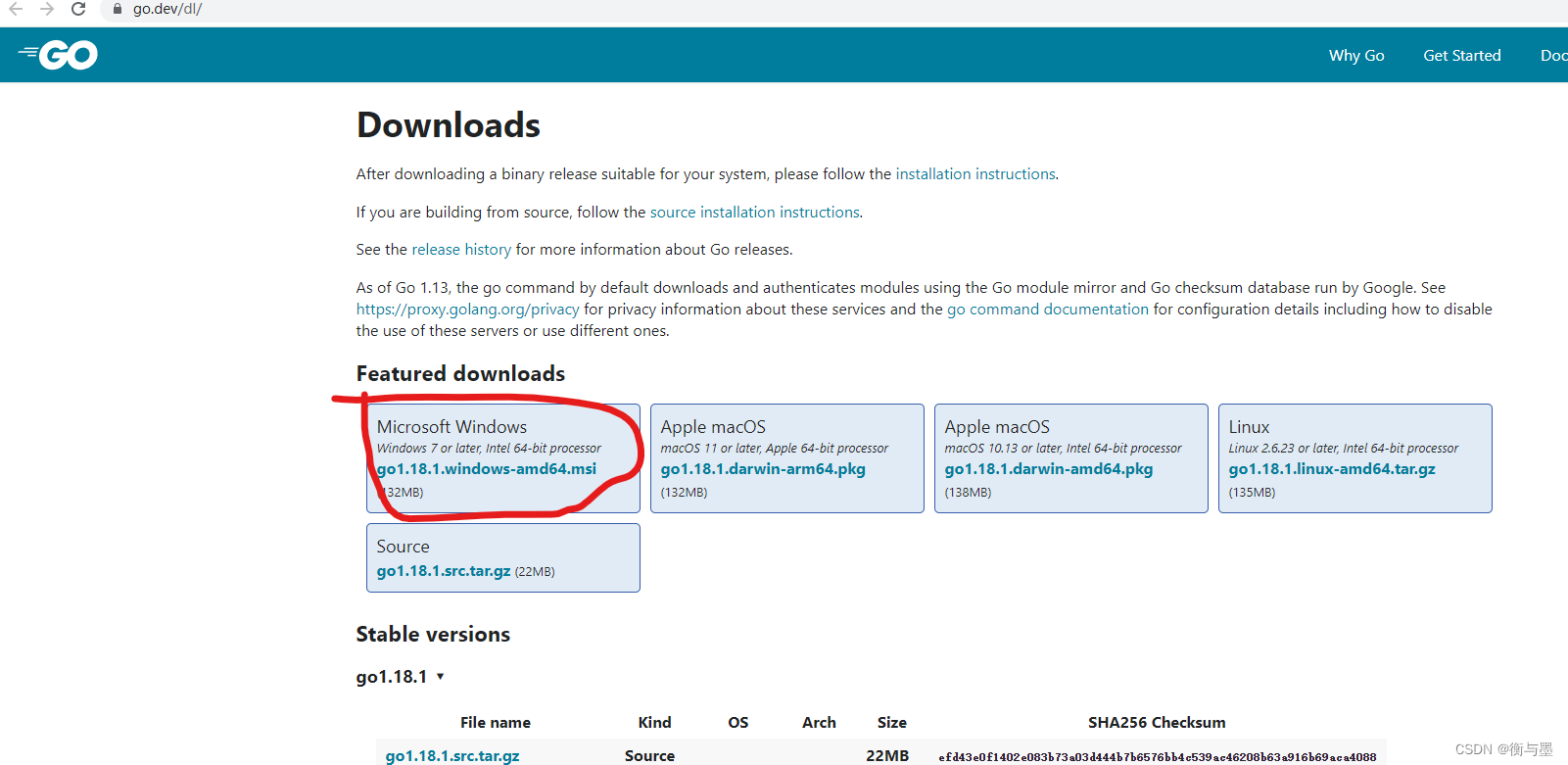1568x765 pixels.
Task: Open the source installation instructions link
Action: (755, 213)
